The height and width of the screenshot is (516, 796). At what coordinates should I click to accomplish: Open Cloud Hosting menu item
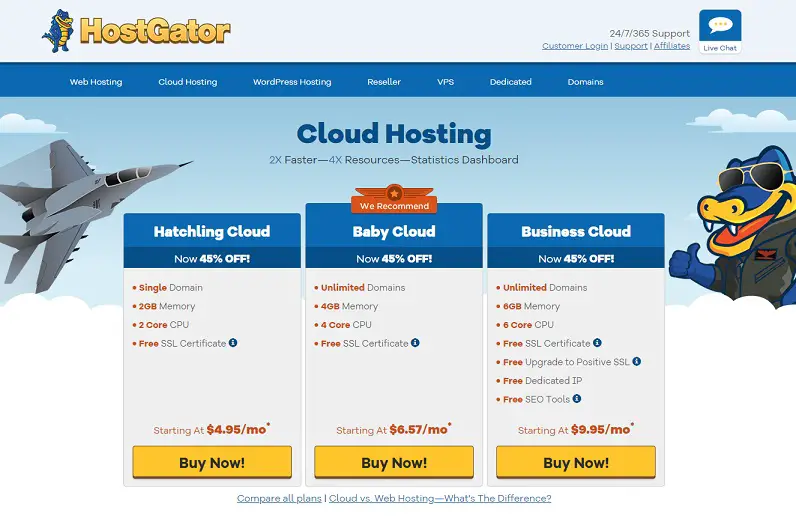(188, 82)
